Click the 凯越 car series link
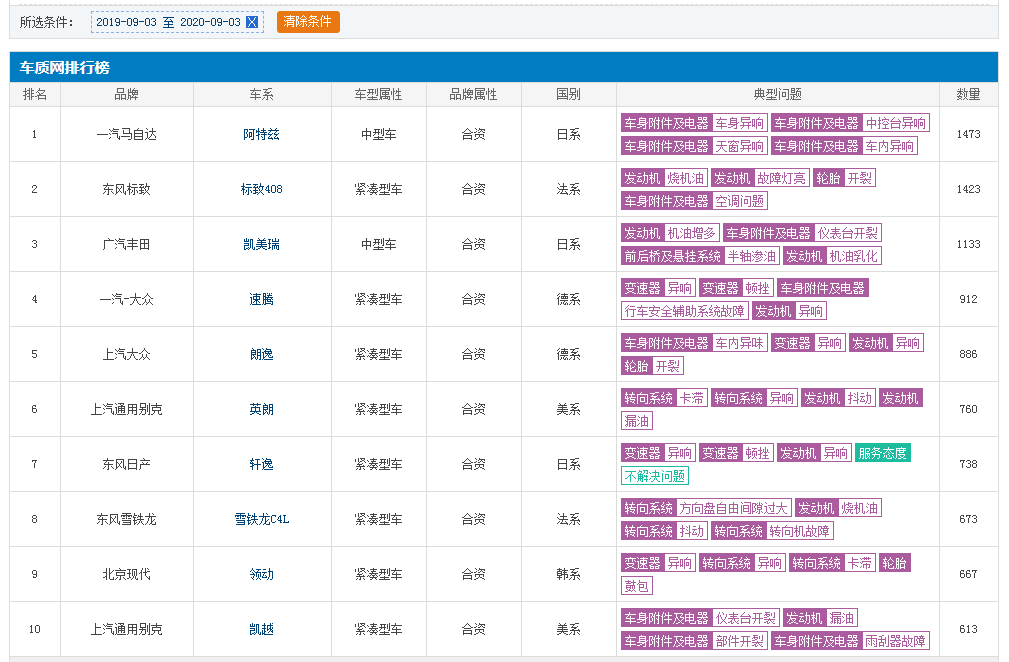Viewport: 1009px width, 662px height. [261, 629]
